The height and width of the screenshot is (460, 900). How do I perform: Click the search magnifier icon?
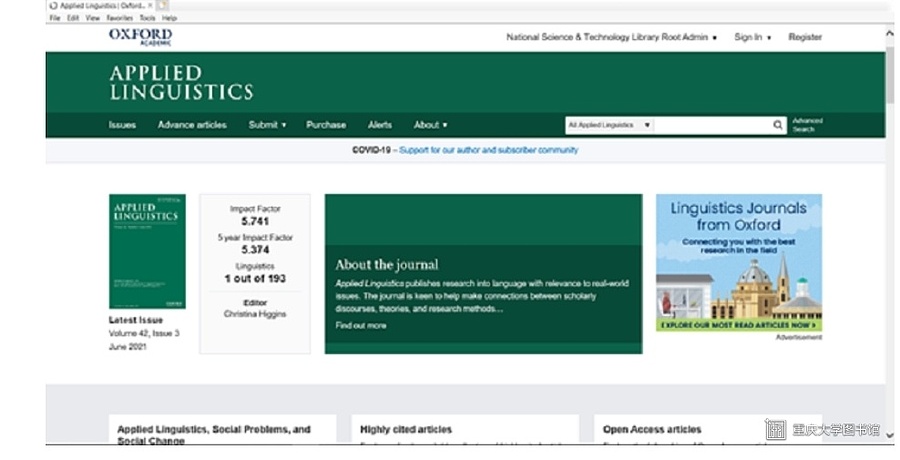point(777,125)
